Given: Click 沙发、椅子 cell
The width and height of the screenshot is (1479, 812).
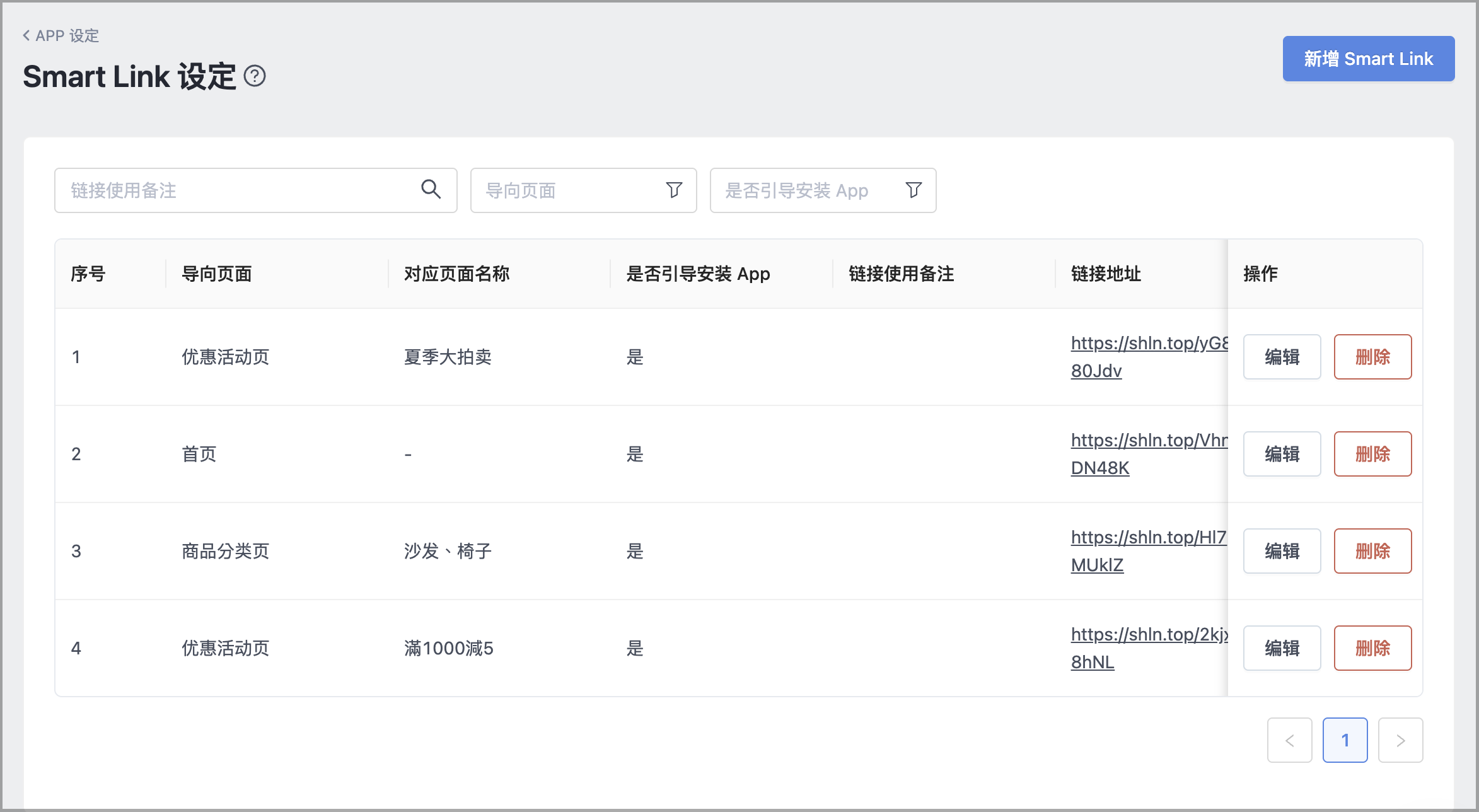Looking at the screenshot, I should coord(448,551).
